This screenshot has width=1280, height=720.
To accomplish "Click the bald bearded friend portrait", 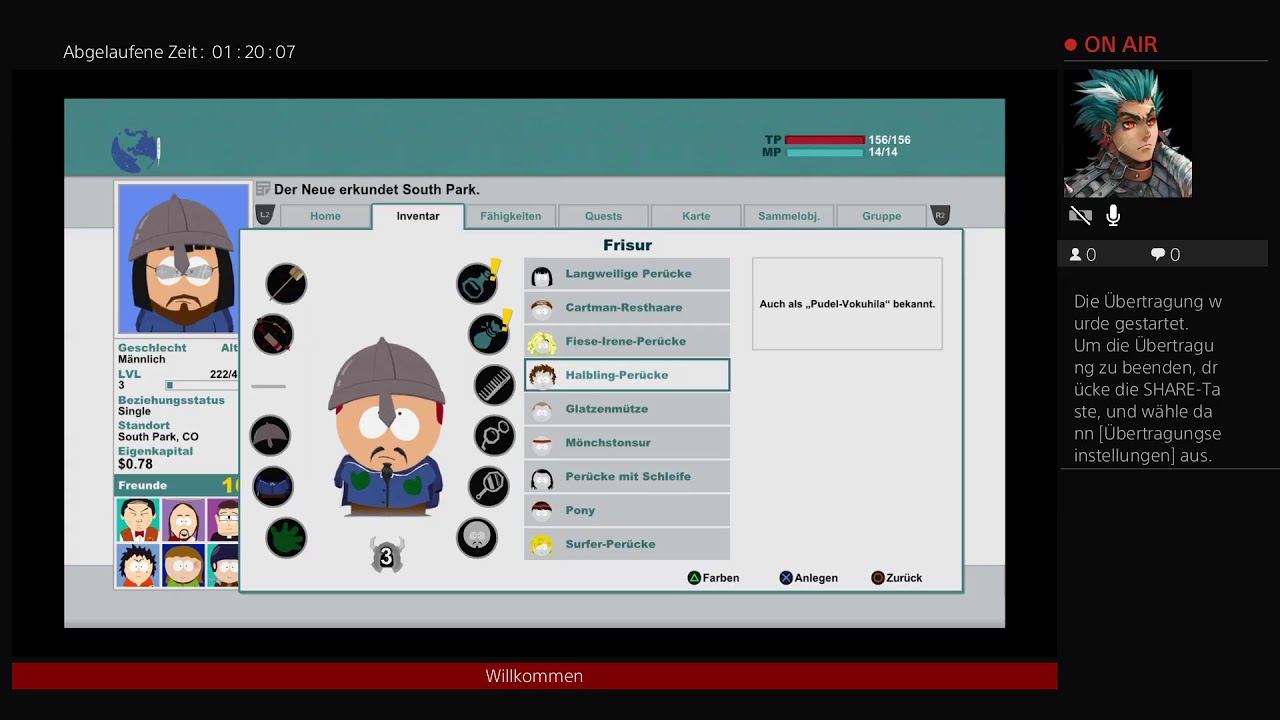I will (x=183, y=520).
